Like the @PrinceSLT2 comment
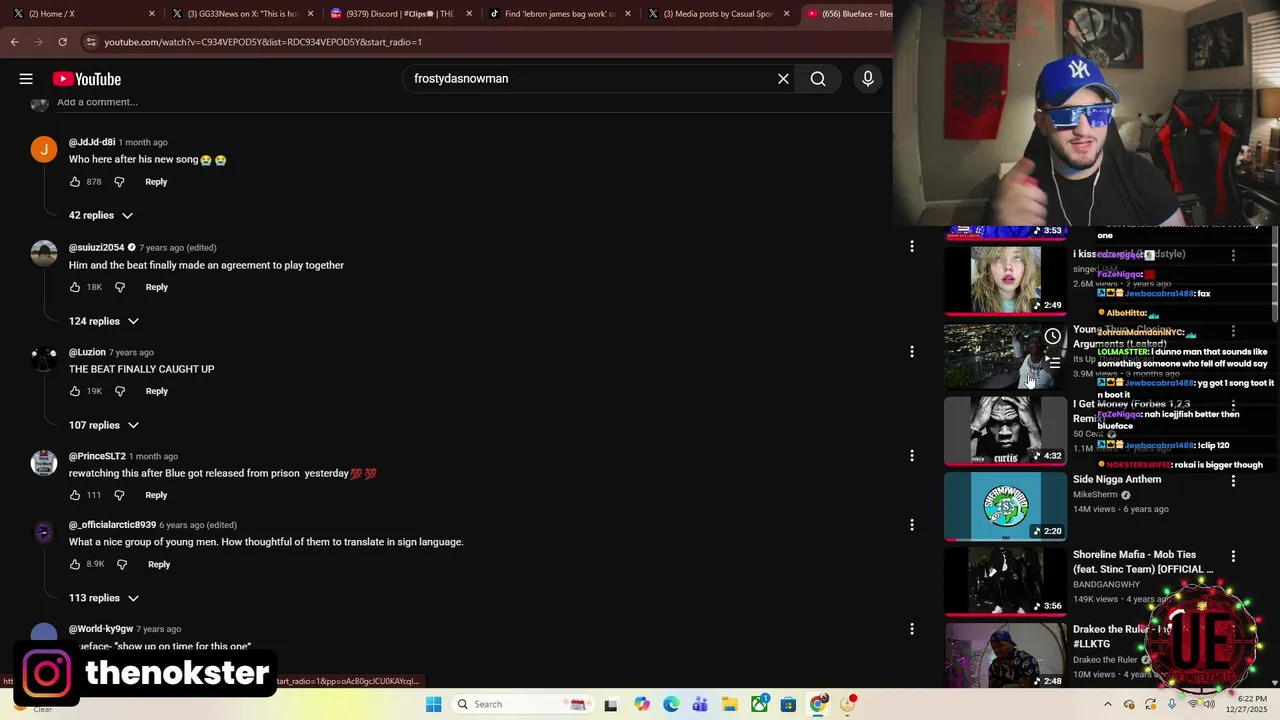The width and height of the screenshot is (1280, 720). (x=75, y=495)
